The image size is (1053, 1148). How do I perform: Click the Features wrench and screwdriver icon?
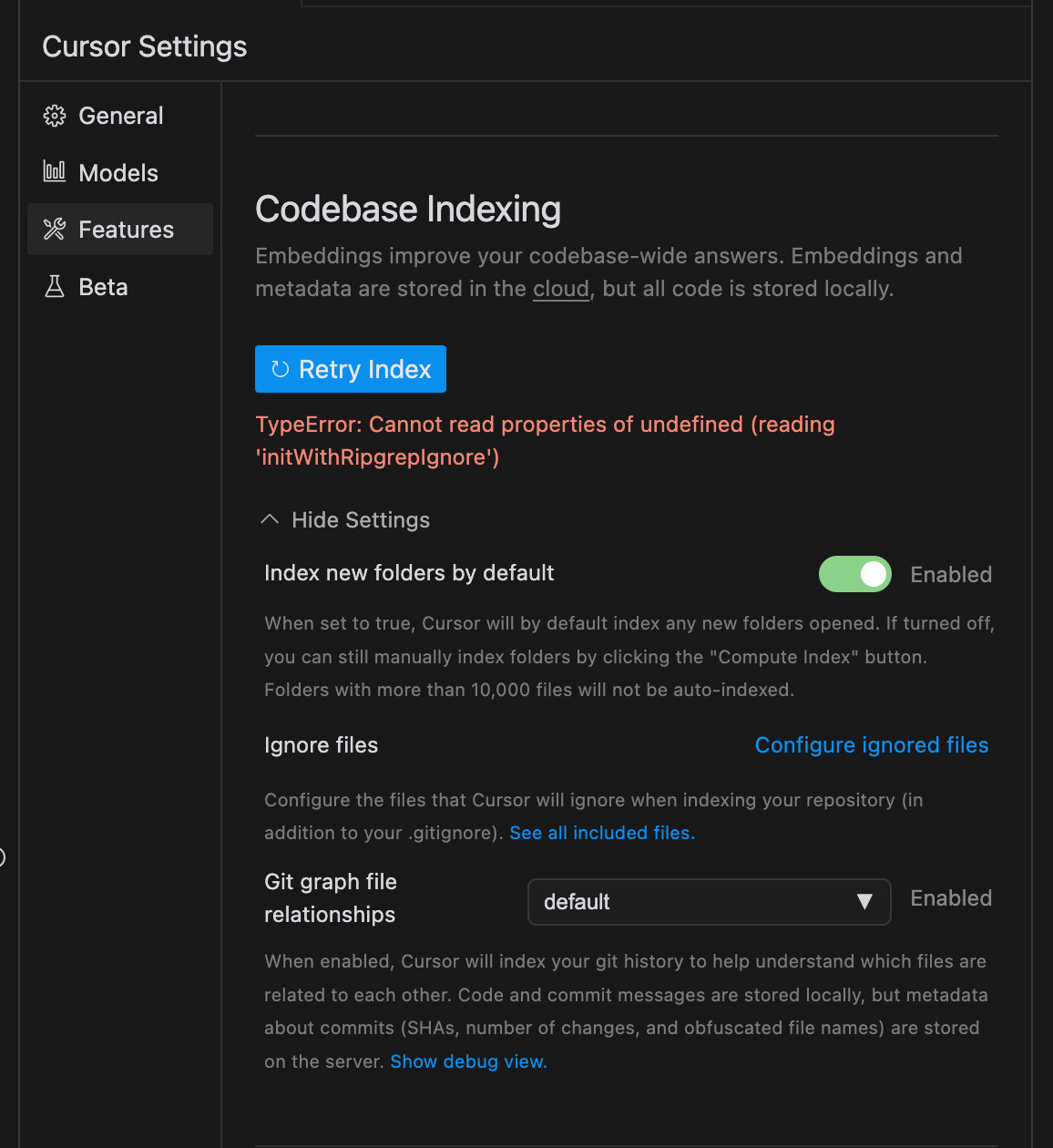coord(55,230)
